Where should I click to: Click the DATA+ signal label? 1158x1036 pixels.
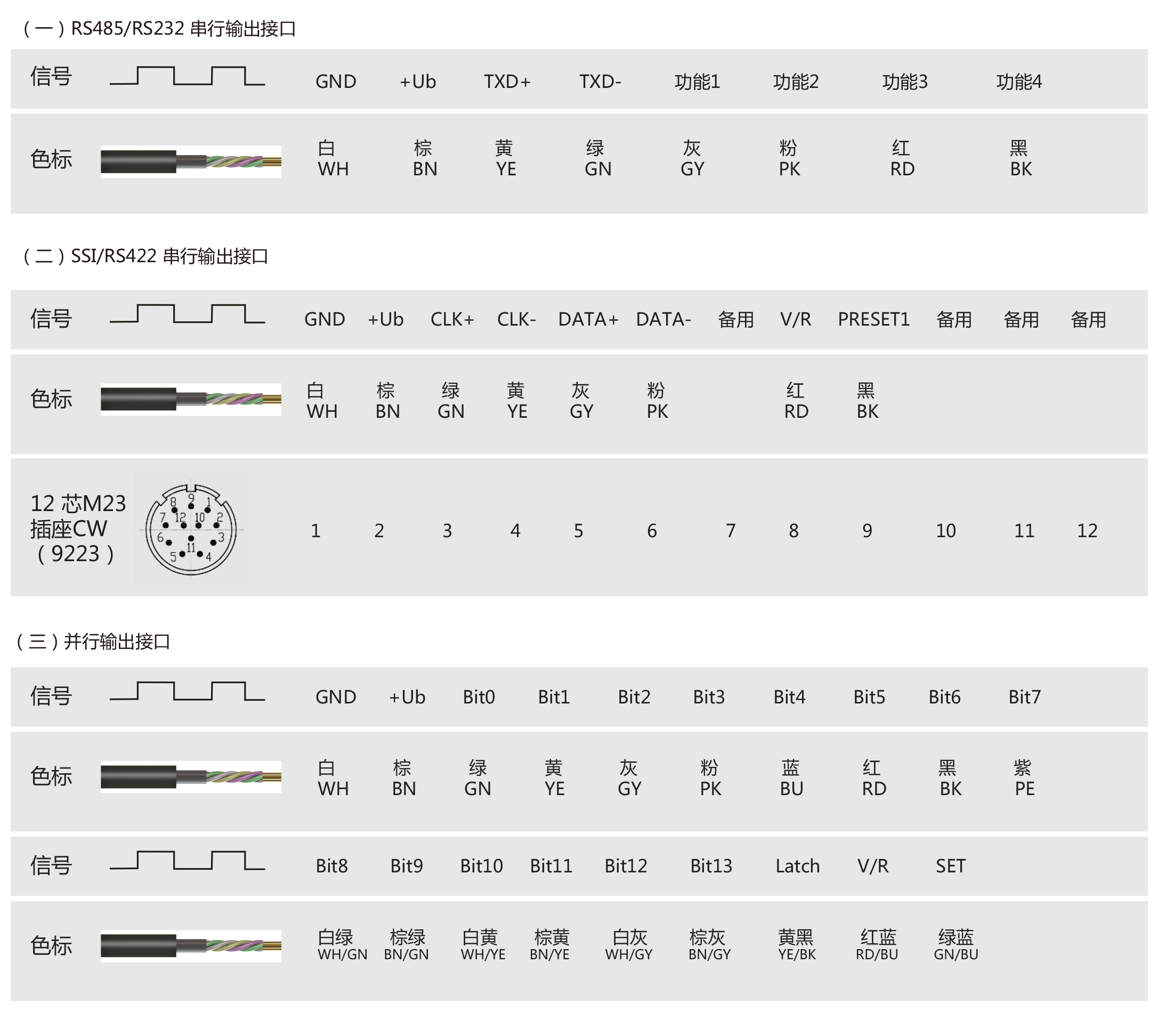[x=588, y=319]
